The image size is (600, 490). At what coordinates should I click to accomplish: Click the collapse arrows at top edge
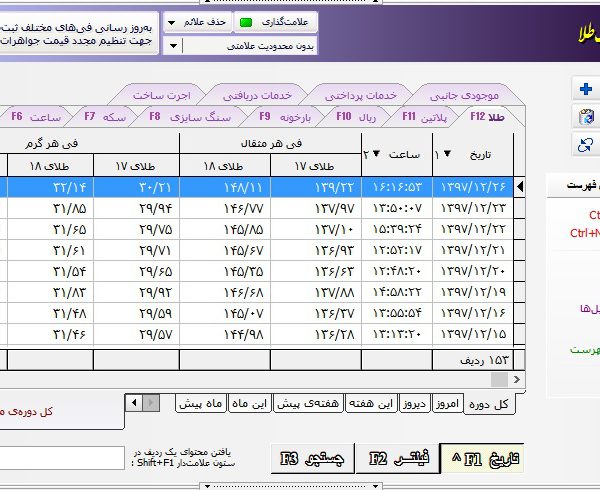click(x=291, y=2)
